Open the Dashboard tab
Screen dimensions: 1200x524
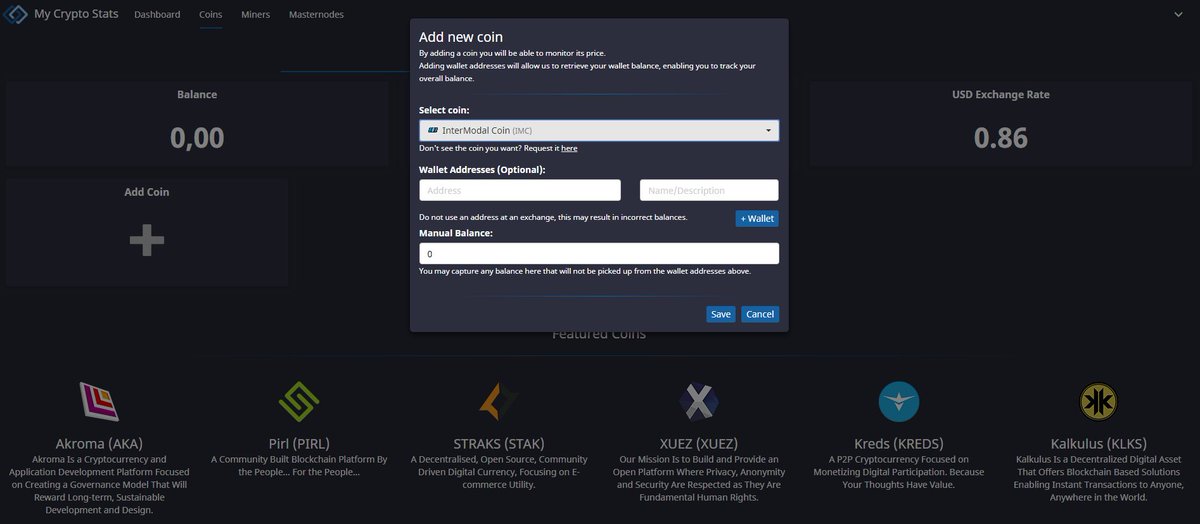pyautogui.click(x=157, y=15)
